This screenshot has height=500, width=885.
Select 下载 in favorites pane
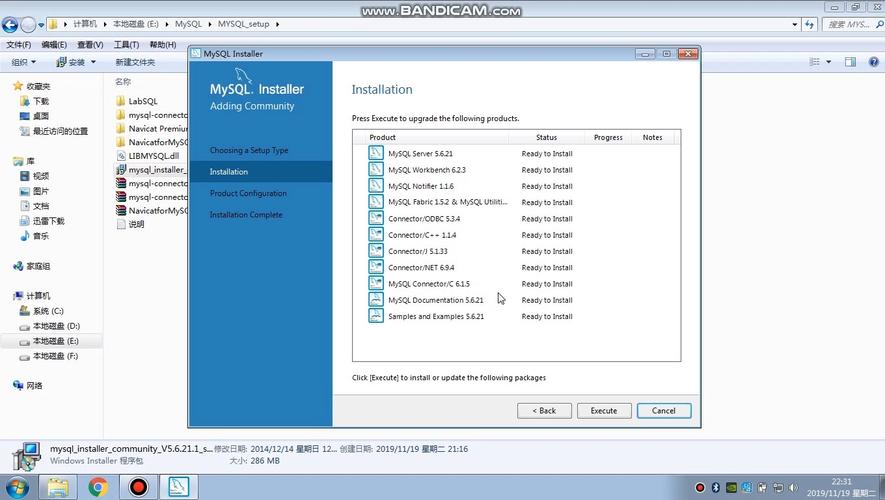[34, 101]
